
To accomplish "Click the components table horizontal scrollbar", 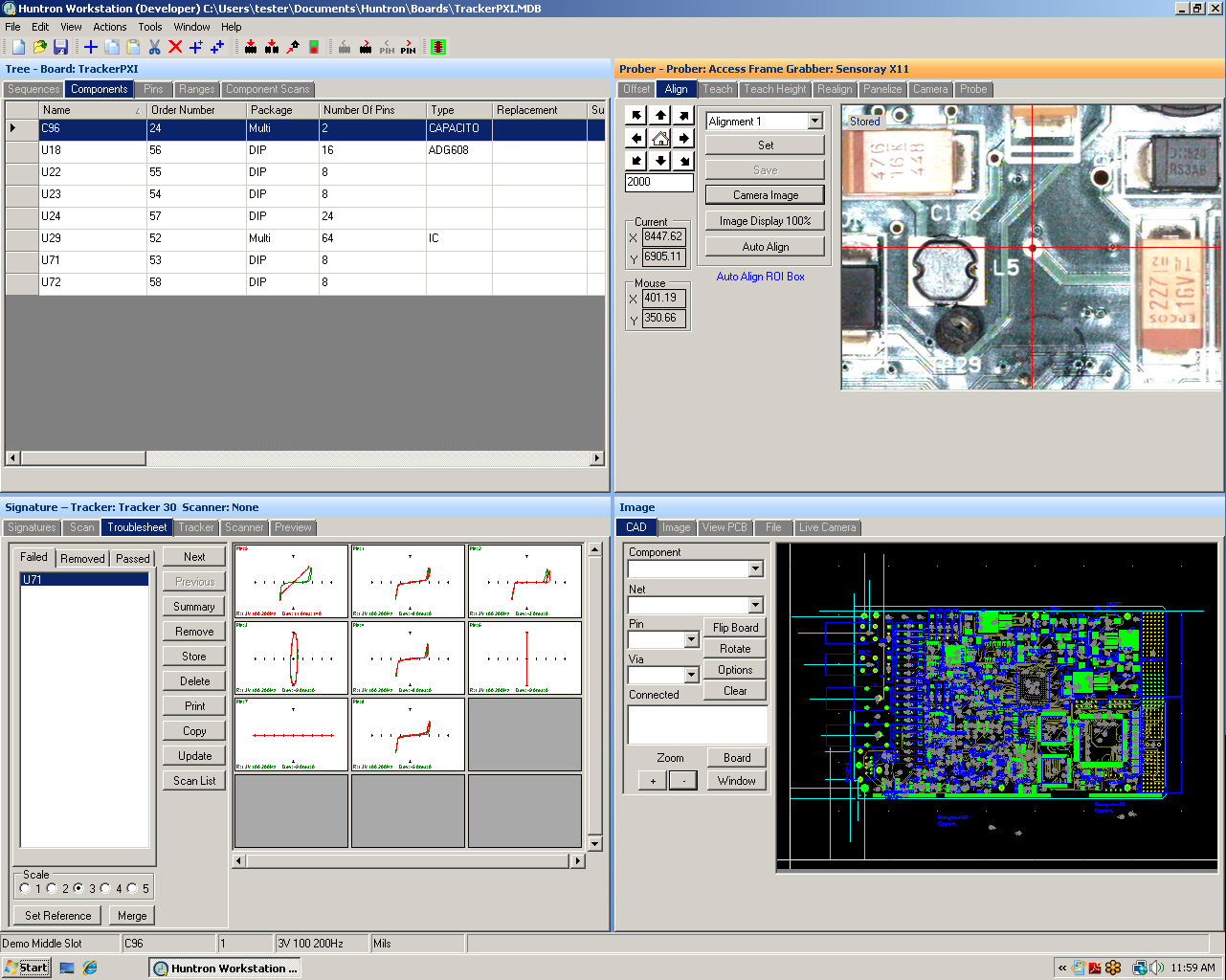I will [x=305, y=458].
